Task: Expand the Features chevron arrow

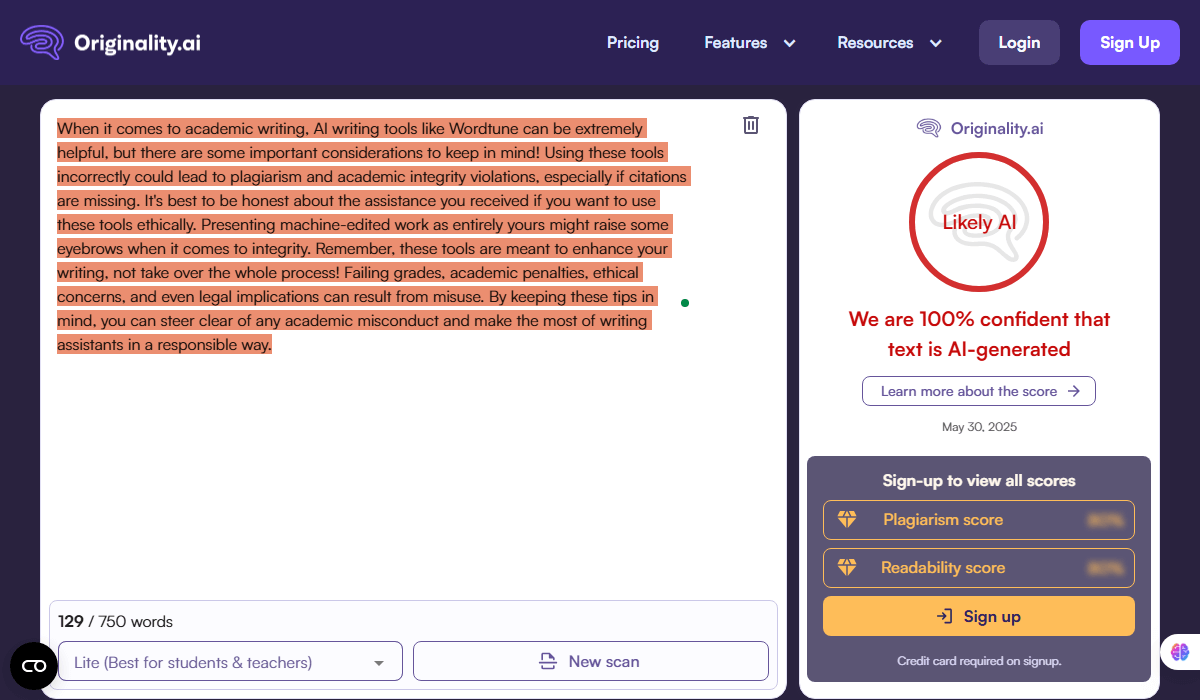Action: pos(789,43)
